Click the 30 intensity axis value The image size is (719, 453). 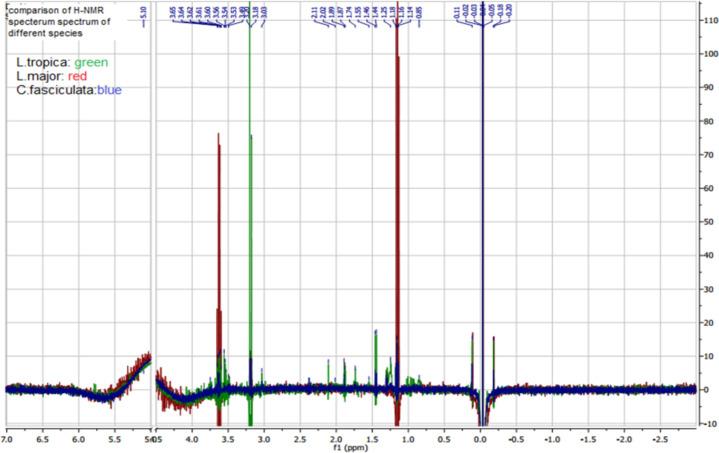pos(709,289)
